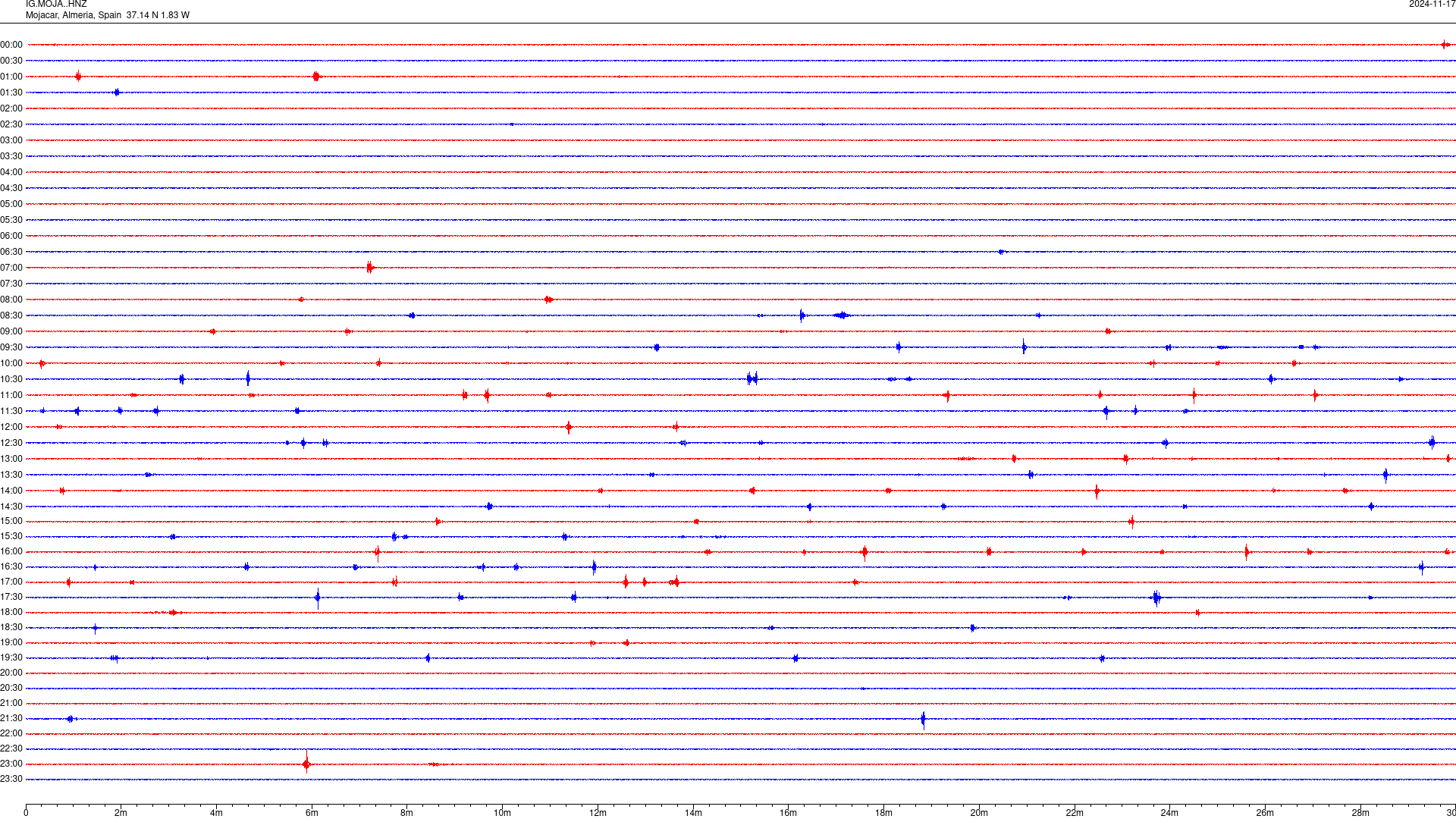This screenshot has width=1456, height=819.
Task: Click the 2m tick label on time axis
Action: 121,813
